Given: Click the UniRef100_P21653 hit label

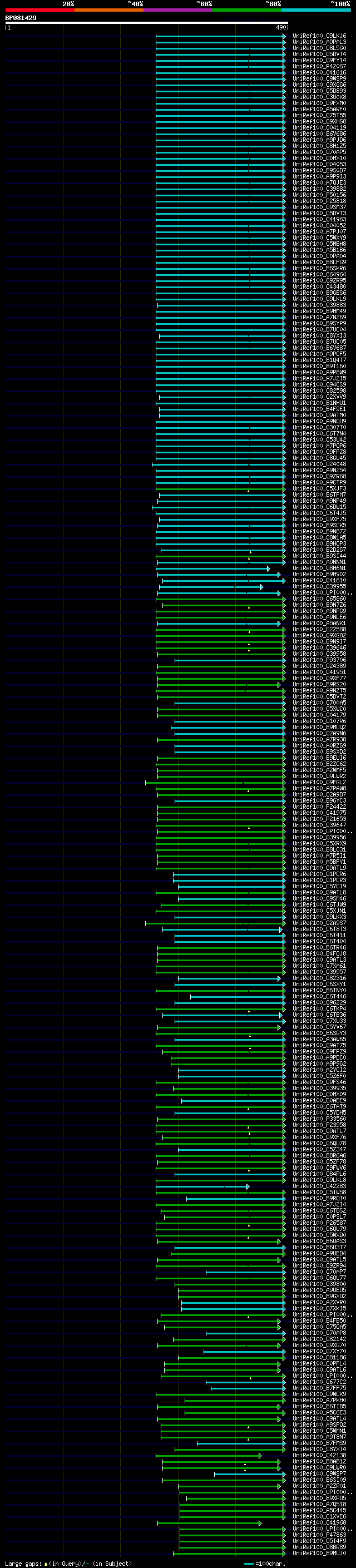Looking at the screenshot, I should (319, 819).
